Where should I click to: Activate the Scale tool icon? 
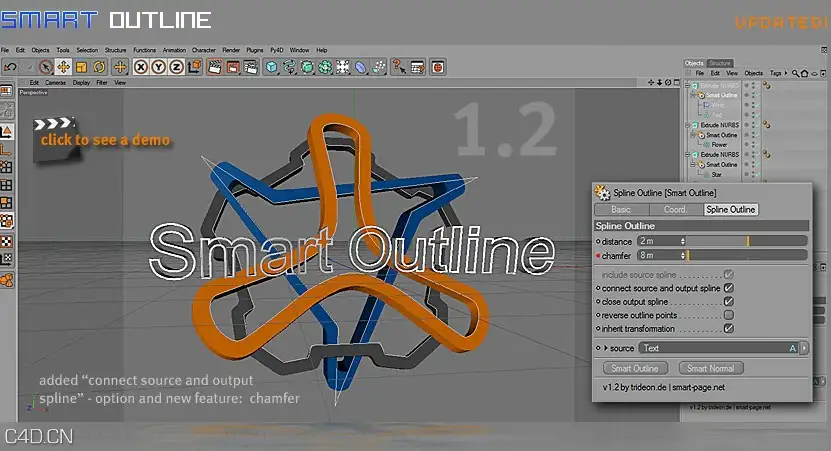[81, 67]
